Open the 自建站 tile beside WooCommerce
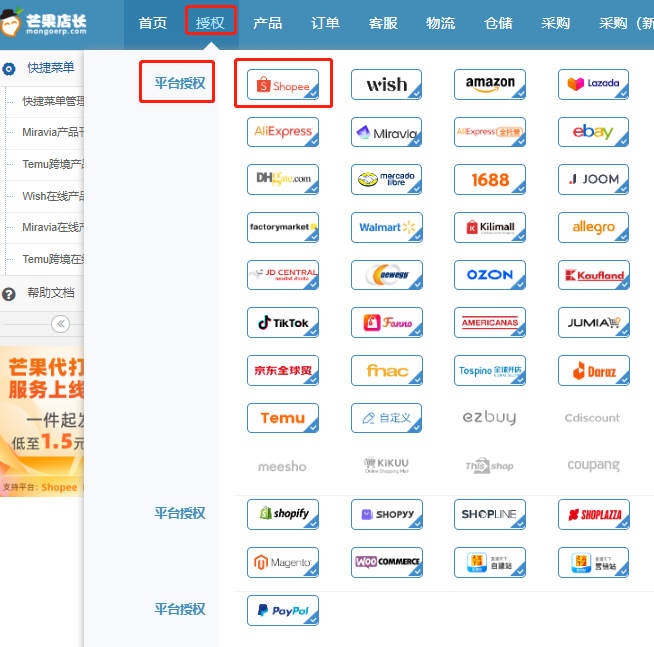Image resolution: width=654 pixels, height=647 pixels. [x=490, y=562]
